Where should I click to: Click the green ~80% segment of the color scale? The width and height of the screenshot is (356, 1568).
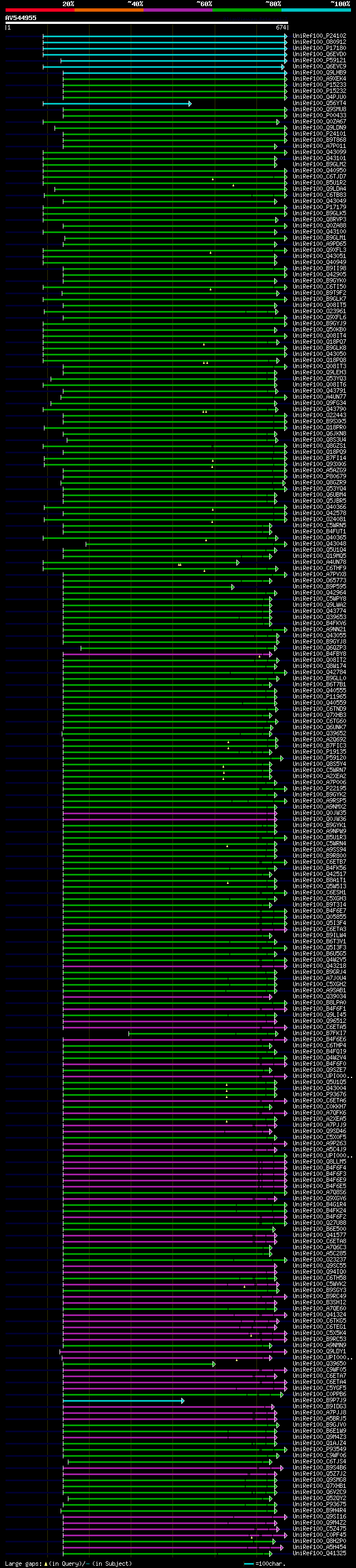(x=246, y=11)
